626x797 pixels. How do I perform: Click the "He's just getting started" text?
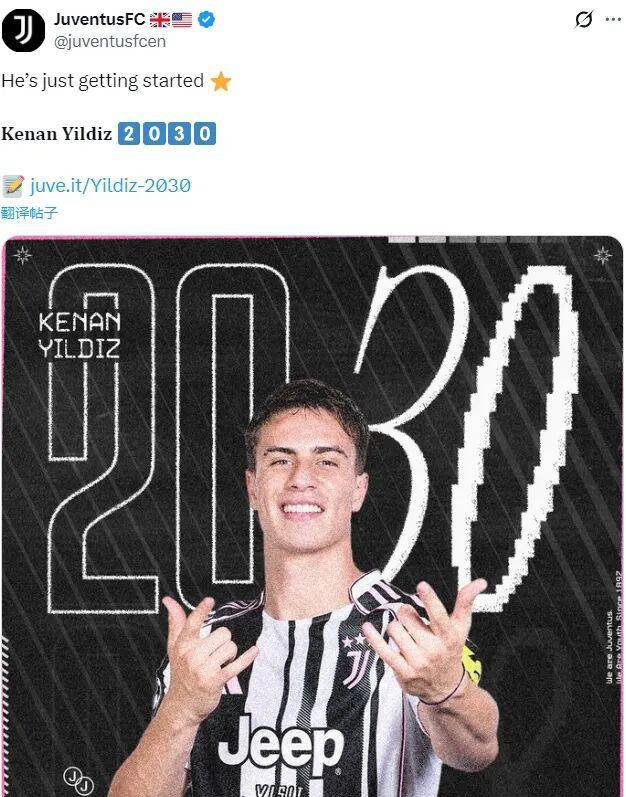103,81
